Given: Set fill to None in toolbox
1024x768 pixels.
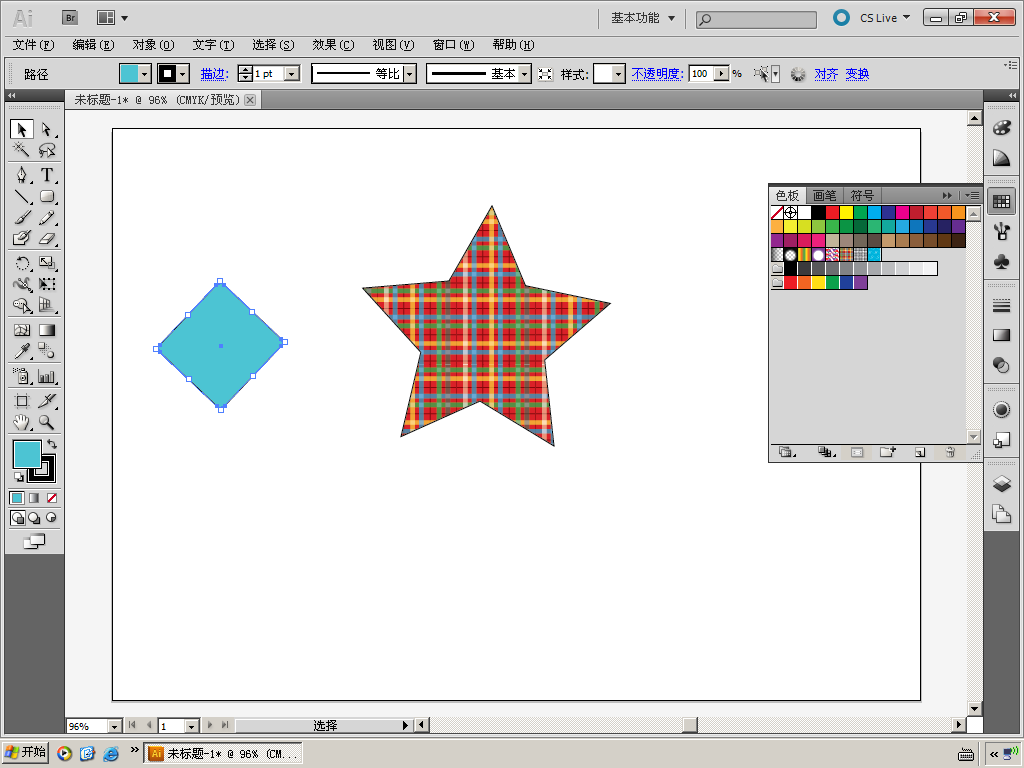Looking at the screenshot, I should 52,498.
